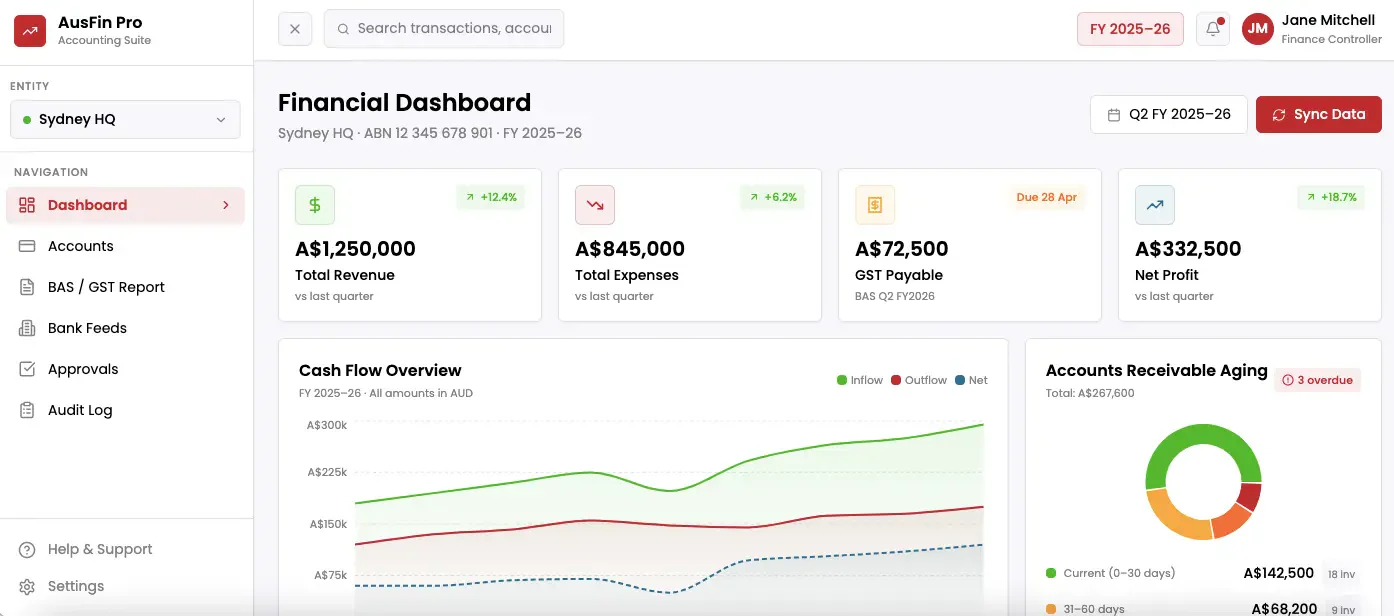Click the A$1,250,000 revenue value

(355, 249)
